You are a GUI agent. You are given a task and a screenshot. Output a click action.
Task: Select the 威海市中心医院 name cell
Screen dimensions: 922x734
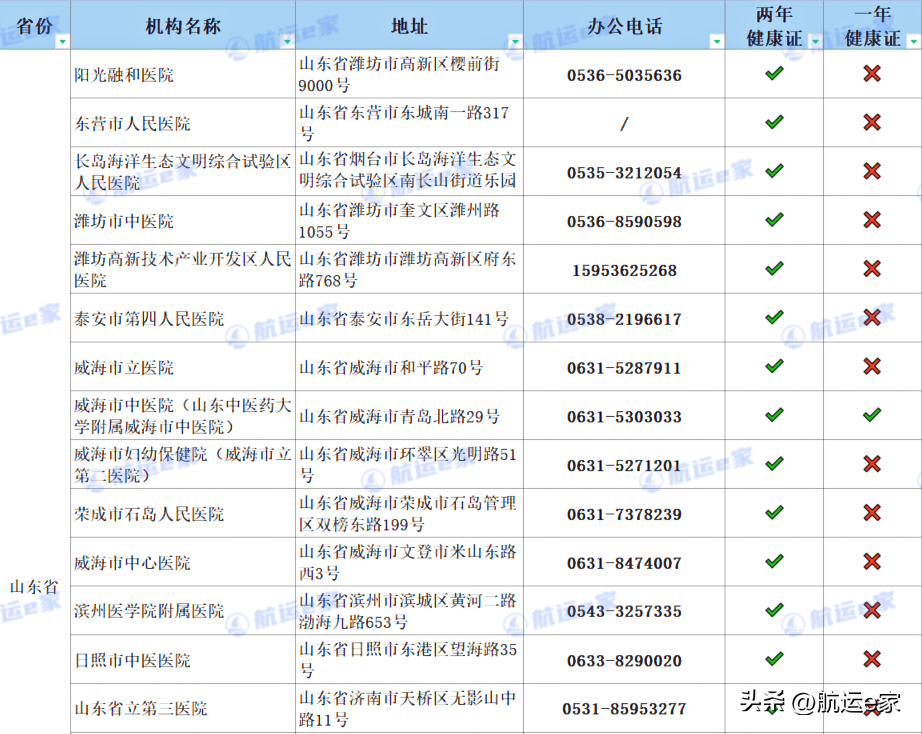tap(132, 563)
